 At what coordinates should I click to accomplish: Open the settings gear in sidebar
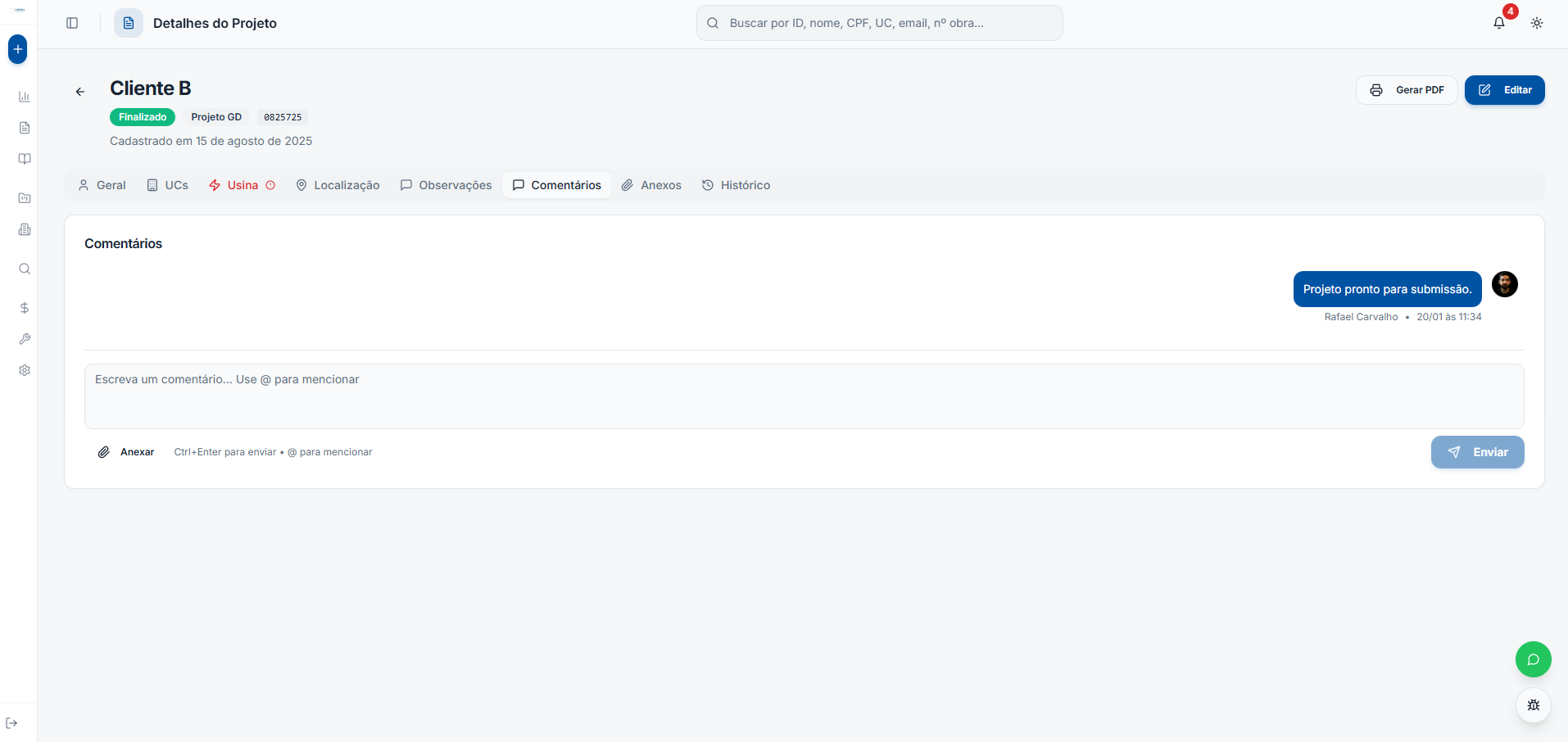click(x=25, y=370)
